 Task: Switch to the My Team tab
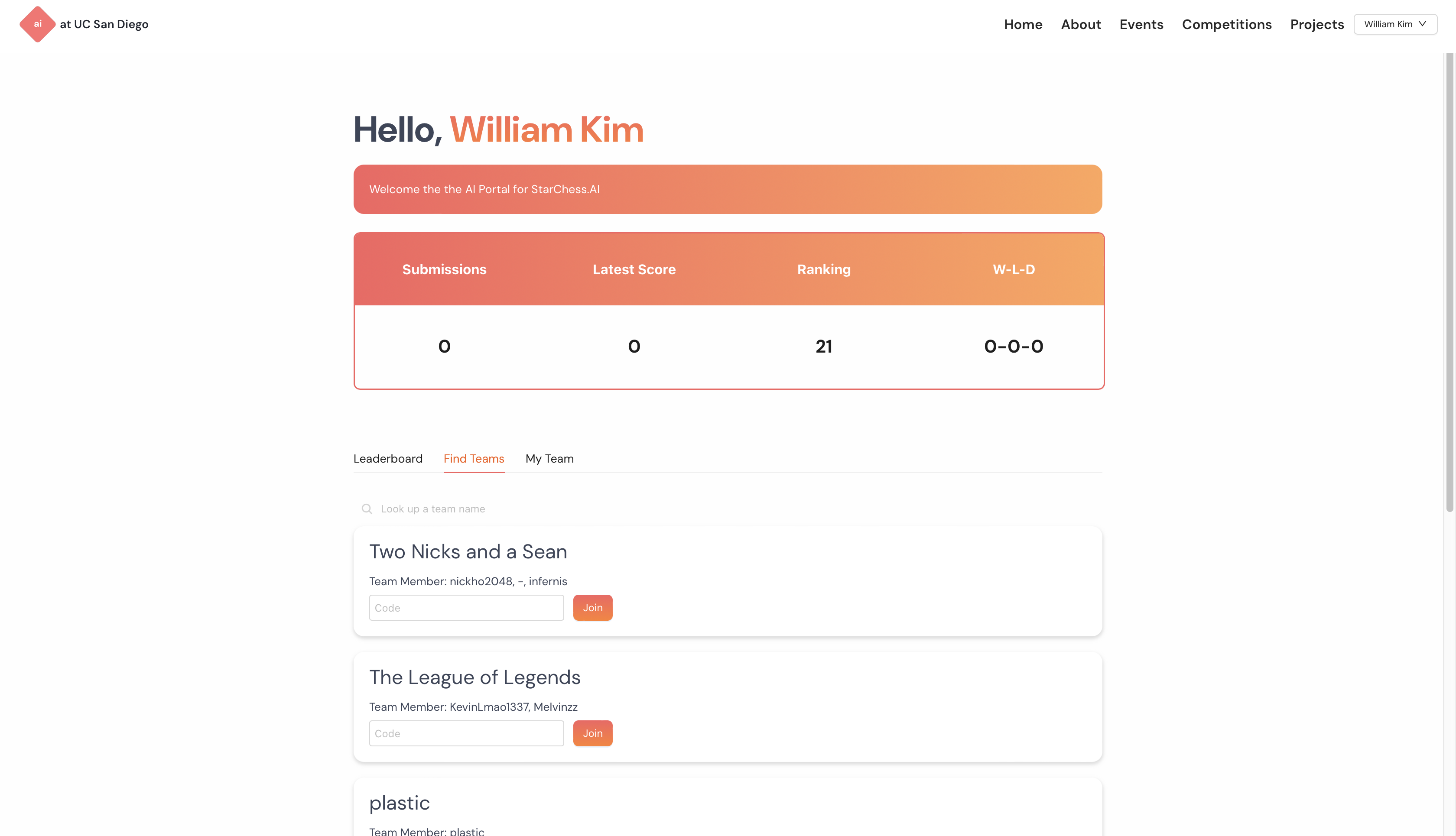[x=549, y=459]
